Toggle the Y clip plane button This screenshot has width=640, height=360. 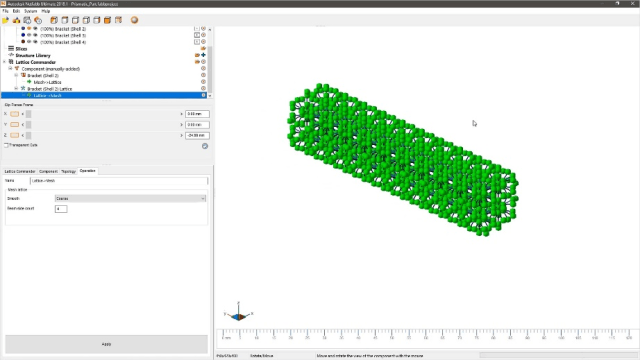pos(15,124)
